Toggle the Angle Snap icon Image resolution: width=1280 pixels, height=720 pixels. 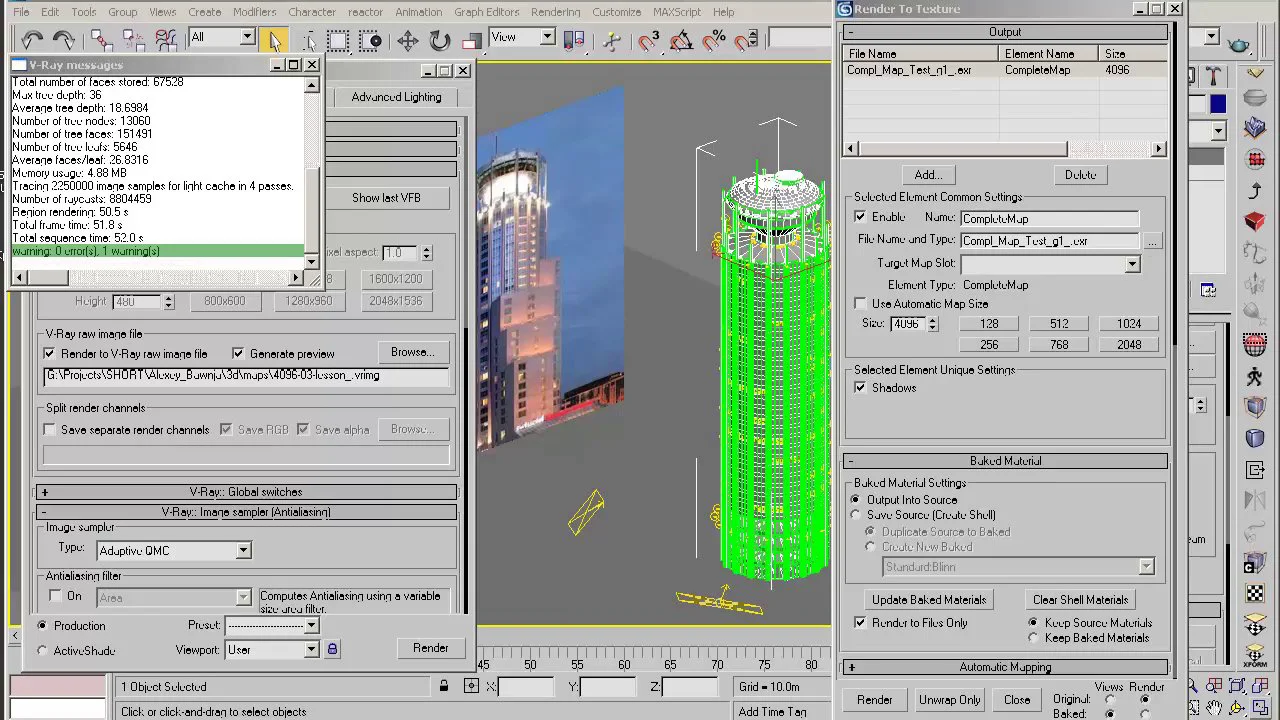(681, 39)
